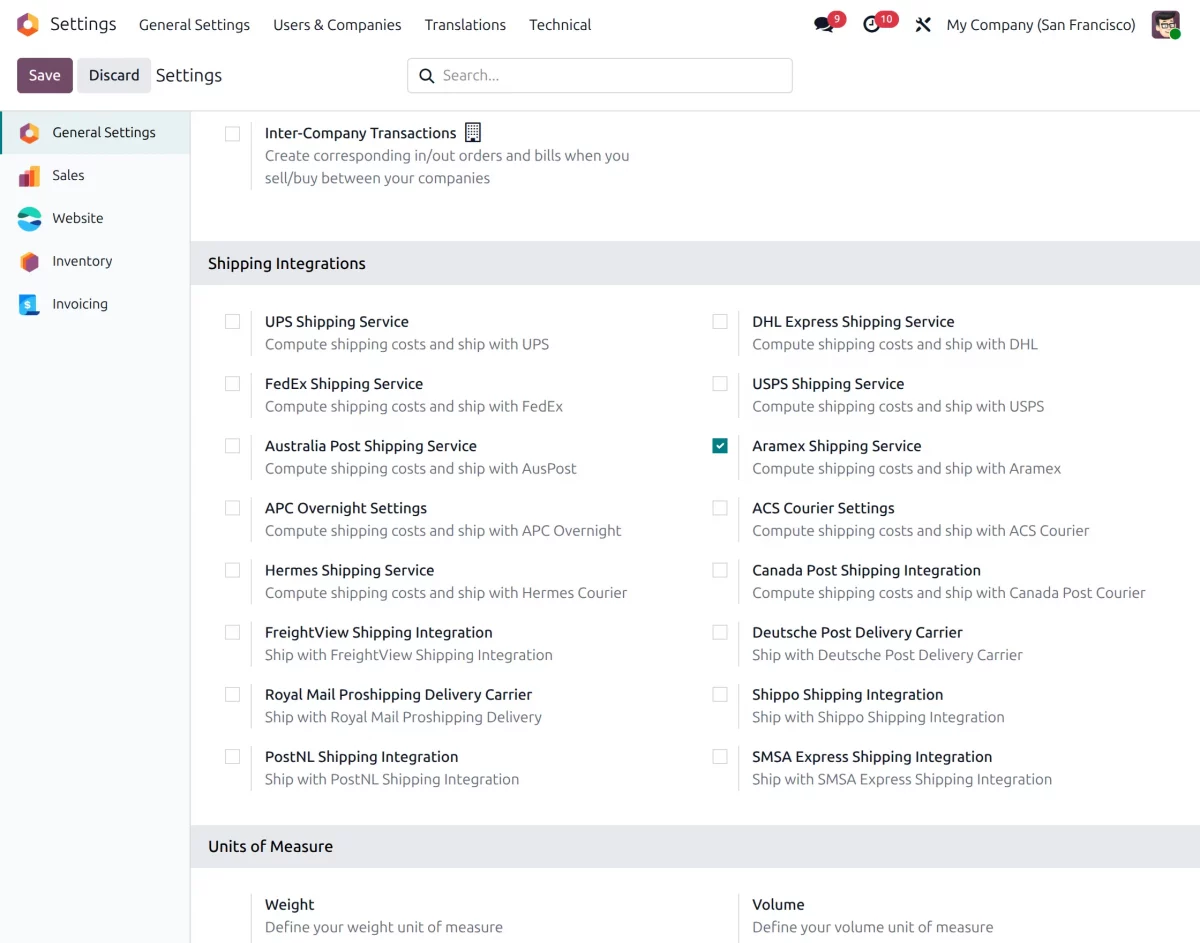This screenshot has height=943, width=1200.
Task: Click the Inventory sidebar icon
Action: click(29, 262)
